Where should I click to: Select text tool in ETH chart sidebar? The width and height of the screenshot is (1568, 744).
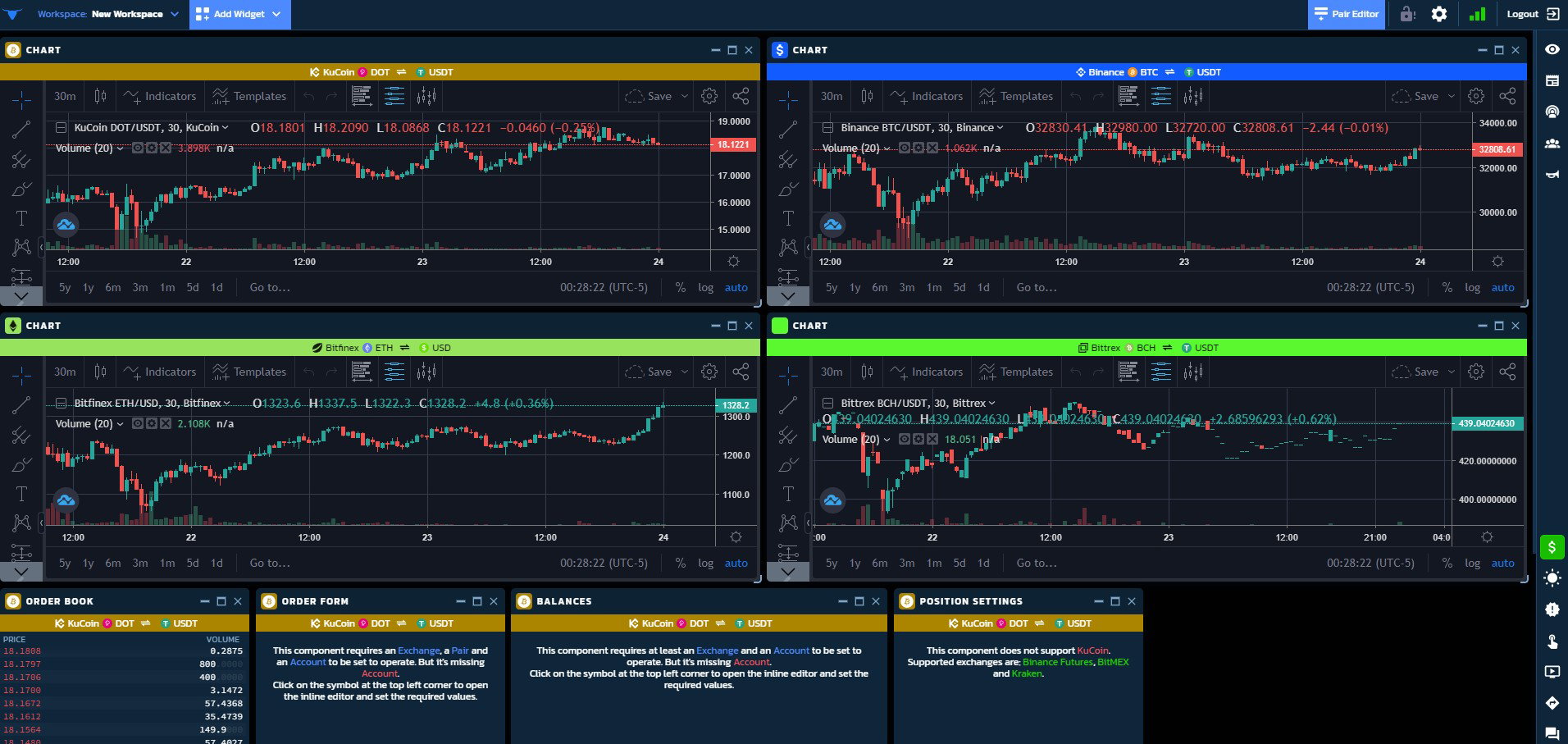tap(21, 494)
